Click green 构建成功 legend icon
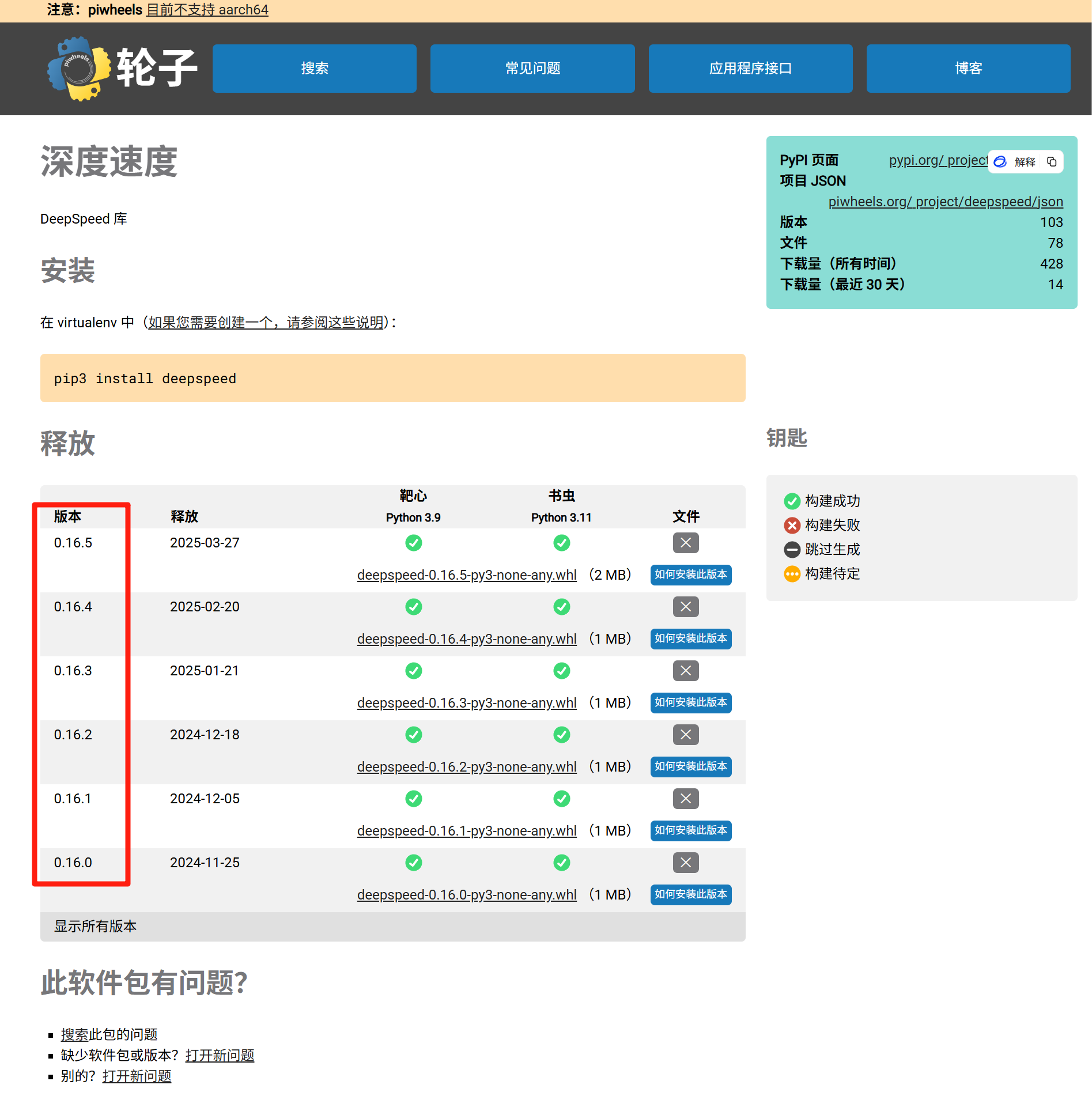This screenshot has width=1092, height=1096. click(792, 501)
